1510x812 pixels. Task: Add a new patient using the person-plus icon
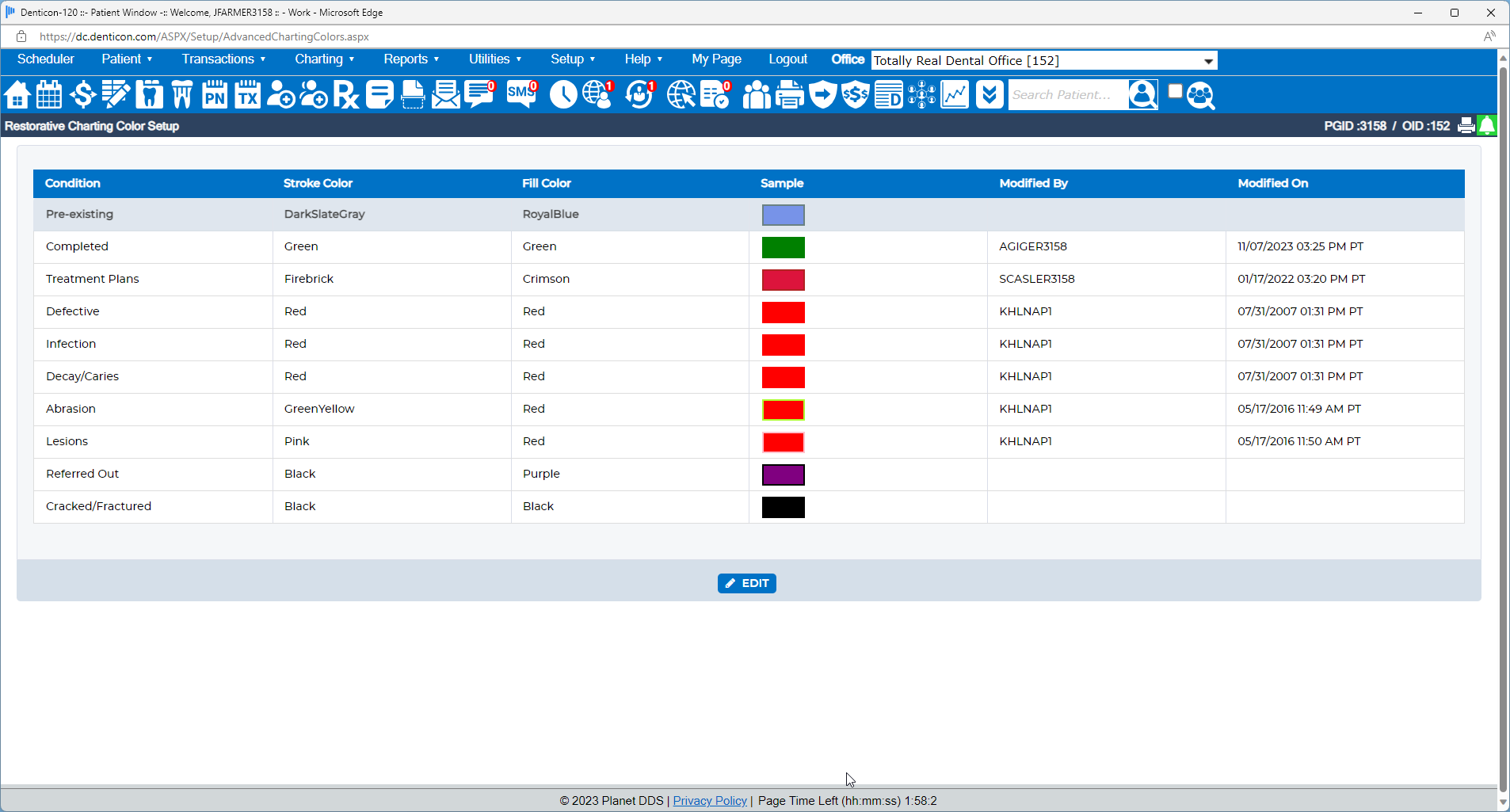(x=281, y=94)
